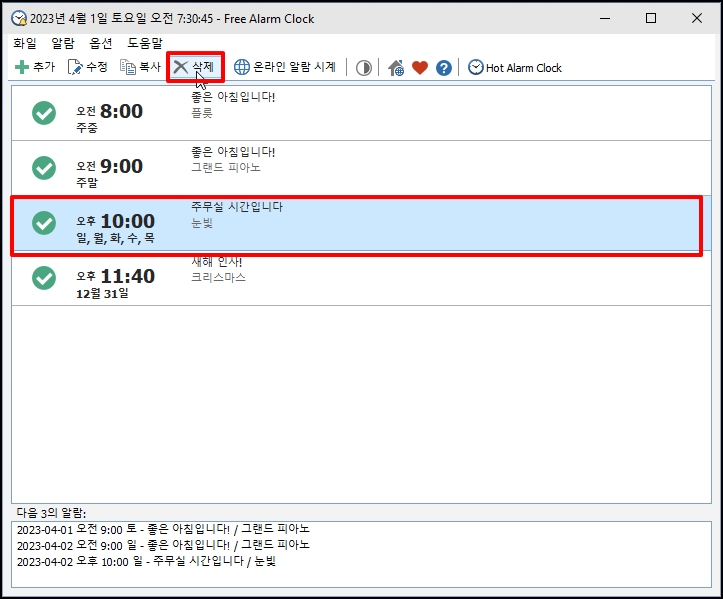
Task: Click the 2023-04-02 오전 9:00 upcoming alarm entry
Action: (x=163, y=545)
